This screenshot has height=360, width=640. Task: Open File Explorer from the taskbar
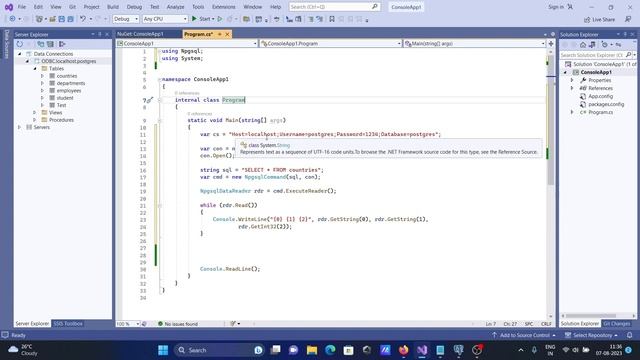[x=312, y=350]
